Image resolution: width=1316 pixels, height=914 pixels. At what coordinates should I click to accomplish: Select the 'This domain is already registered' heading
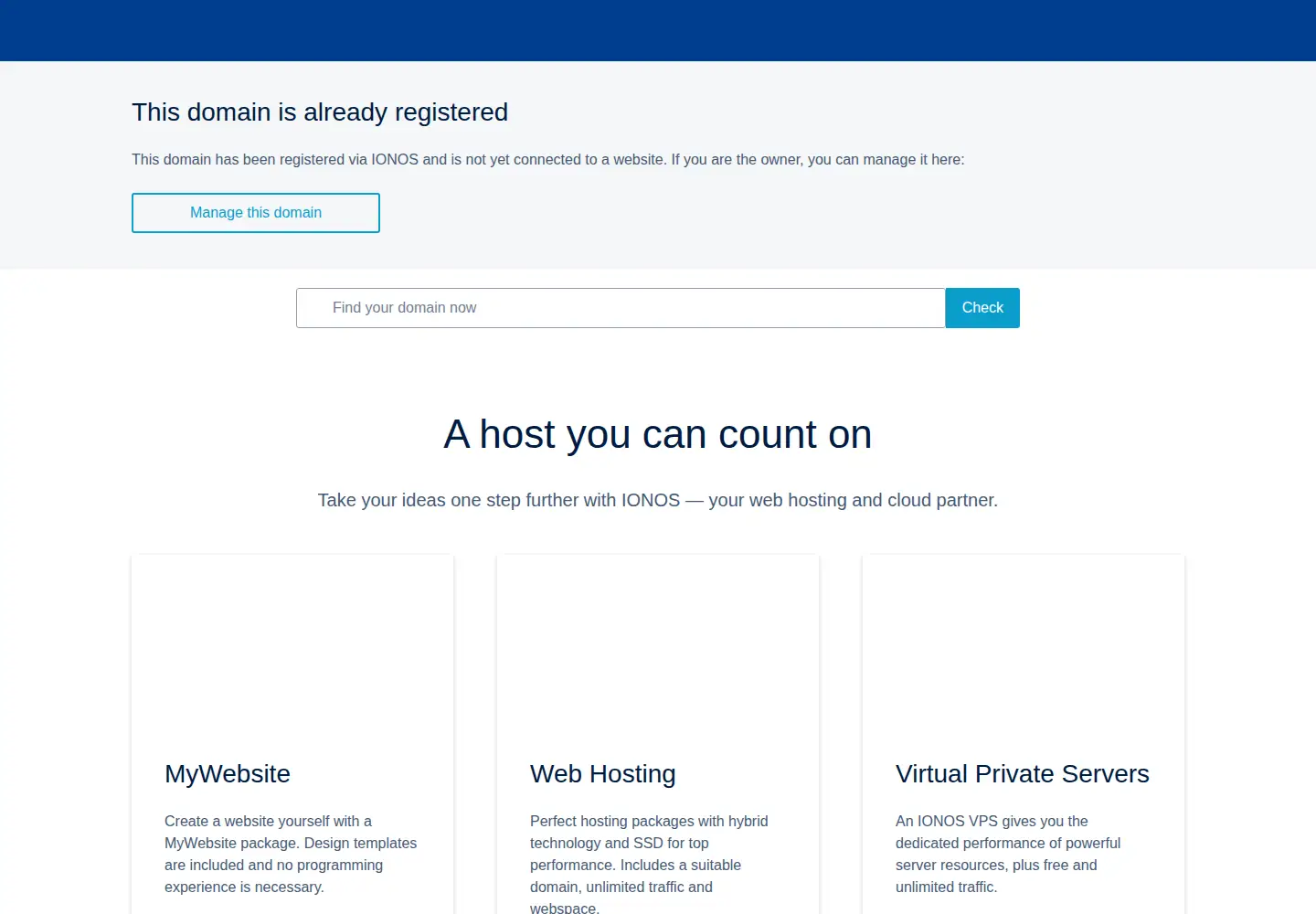(320, 112)
